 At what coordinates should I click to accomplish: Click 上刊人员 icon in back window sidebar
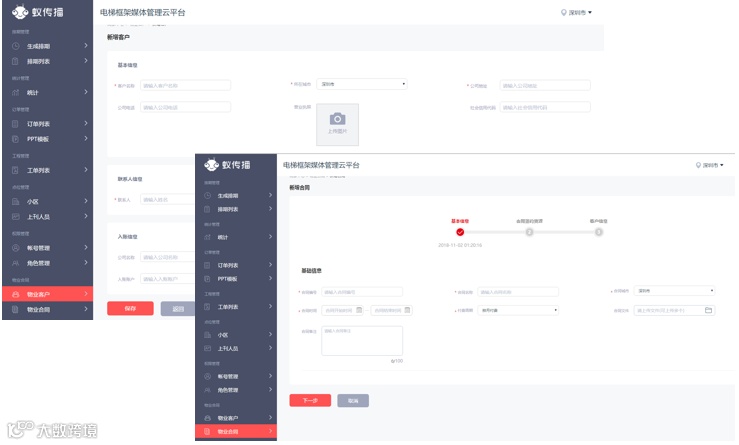pos(16,216)
